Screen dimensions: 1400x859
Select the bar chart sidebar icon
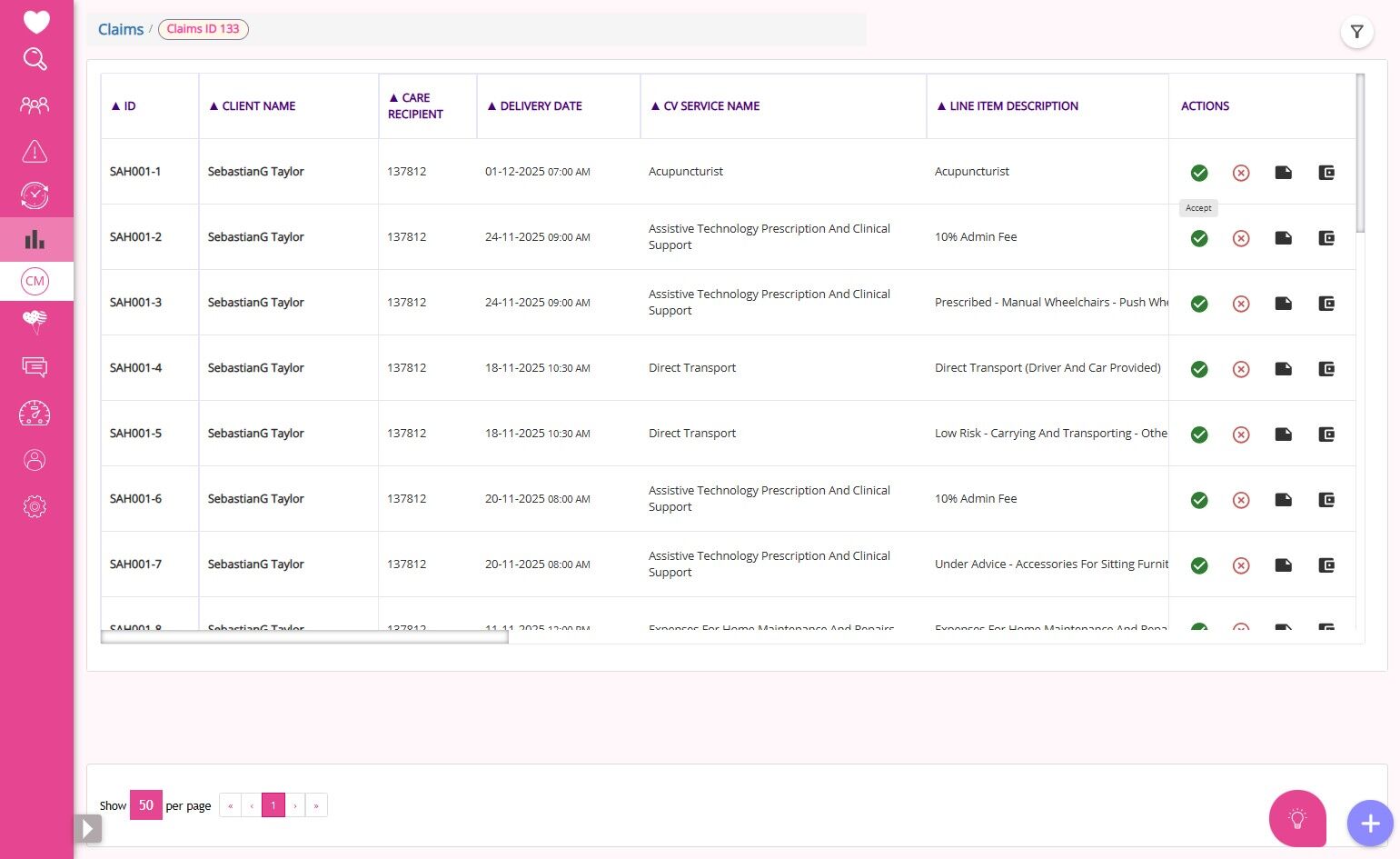click(x=35, y=239)
